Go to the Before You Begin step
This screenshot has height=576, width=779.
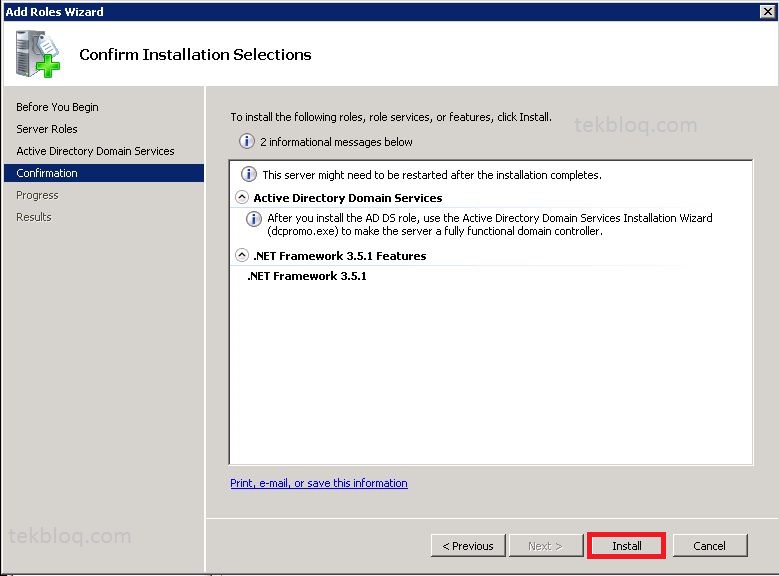pyautogui.click(x=57, y=107)
